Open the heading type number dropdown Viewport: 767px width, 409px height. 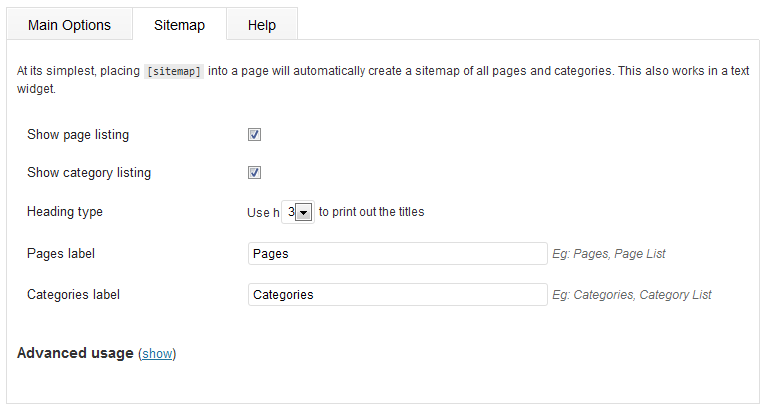299,212
